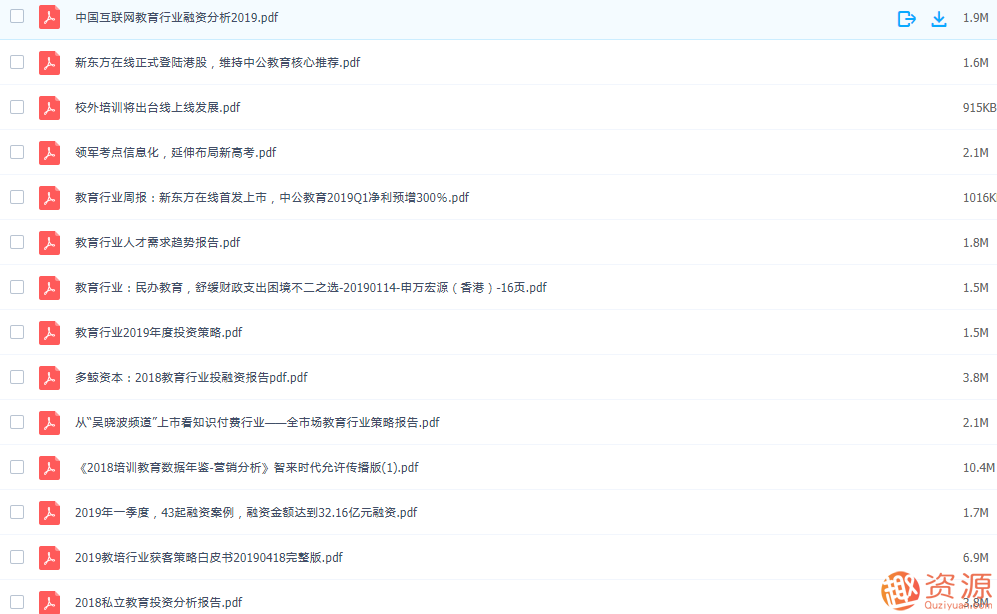Click the PDF icon for the 2019教培行业获客策略白皮书

49,557
